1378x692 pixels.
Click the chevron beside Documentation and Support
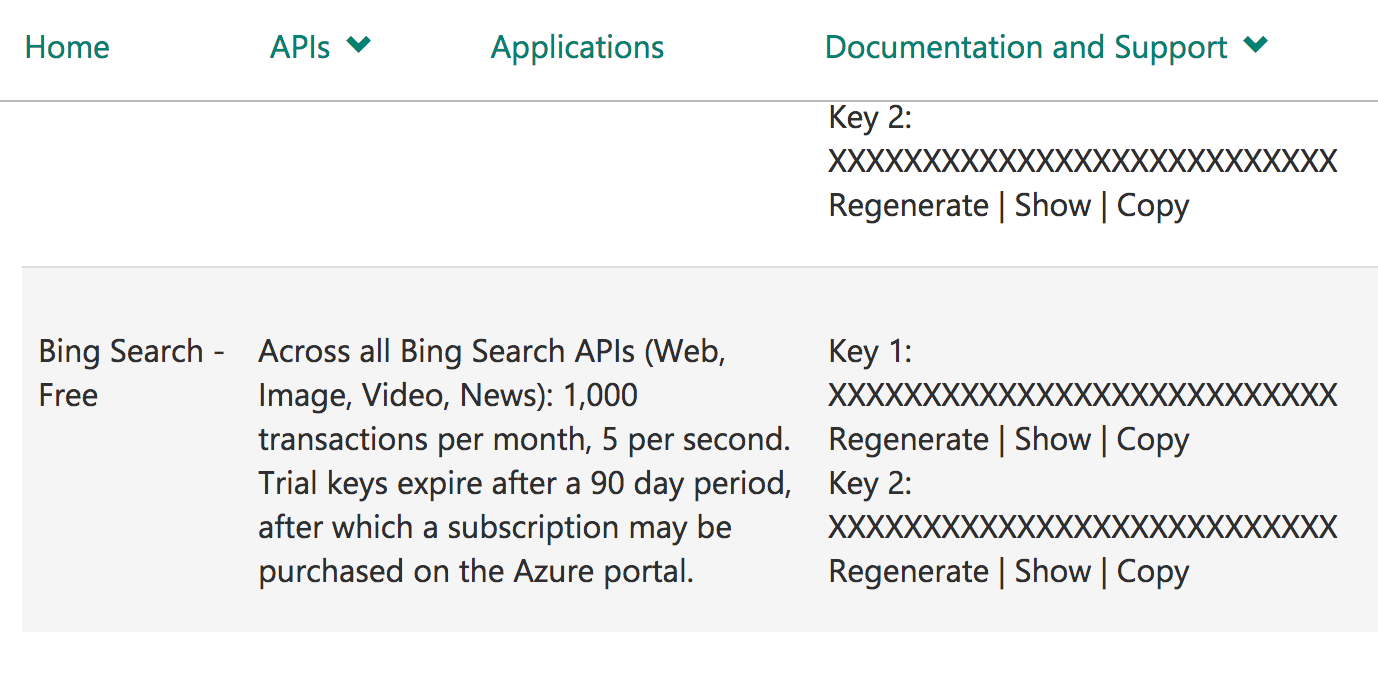1256,45
